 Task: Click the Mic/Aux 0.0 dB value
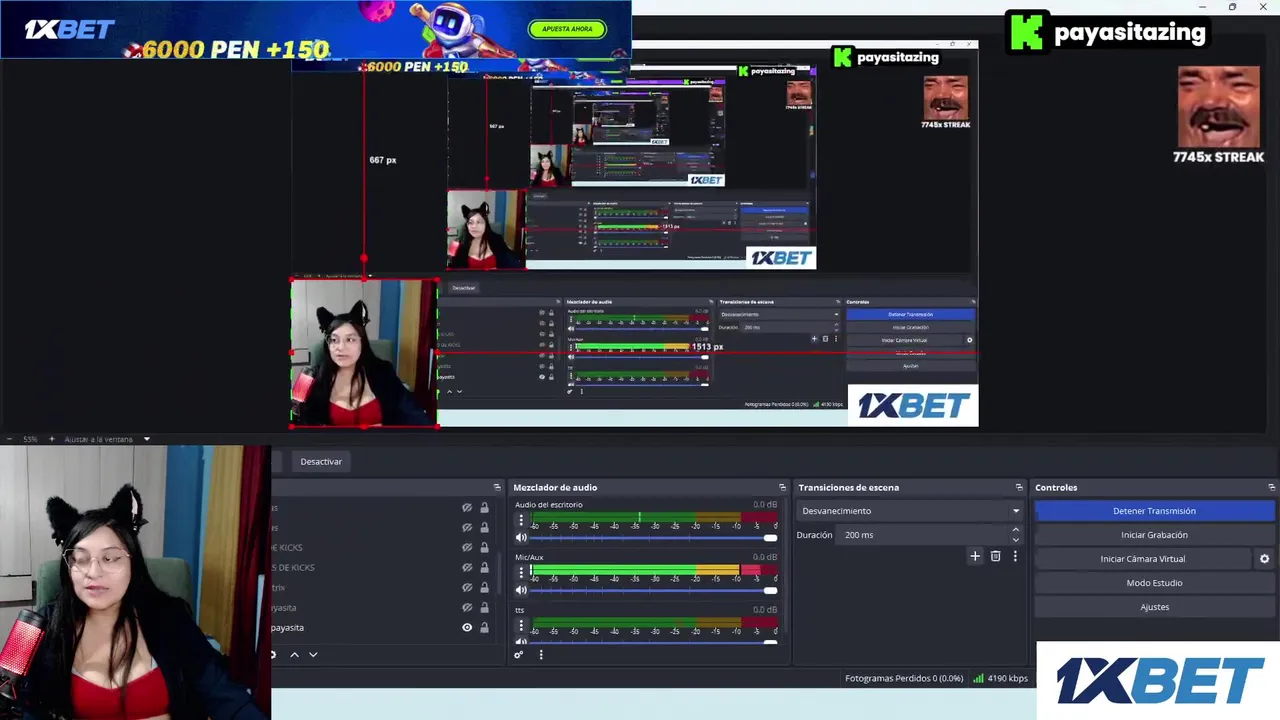(765, 557)
